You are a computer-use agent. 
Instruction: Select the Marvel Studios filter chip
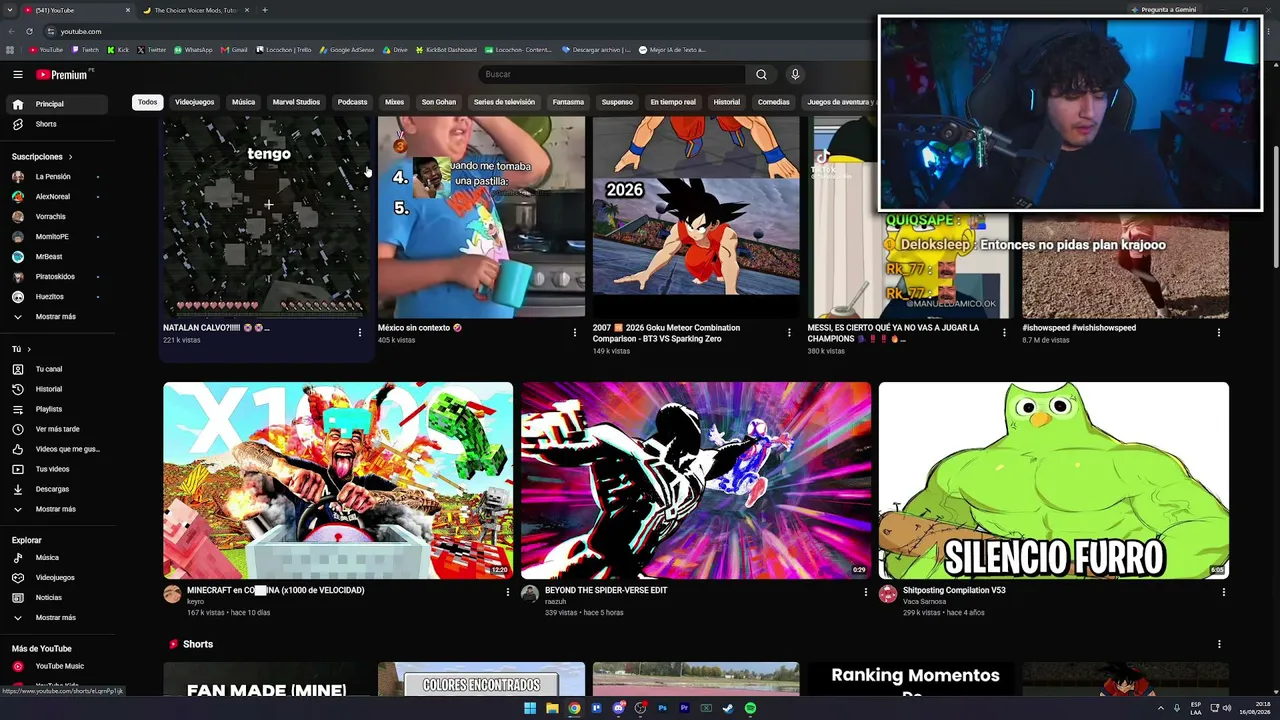pos(296,102)
